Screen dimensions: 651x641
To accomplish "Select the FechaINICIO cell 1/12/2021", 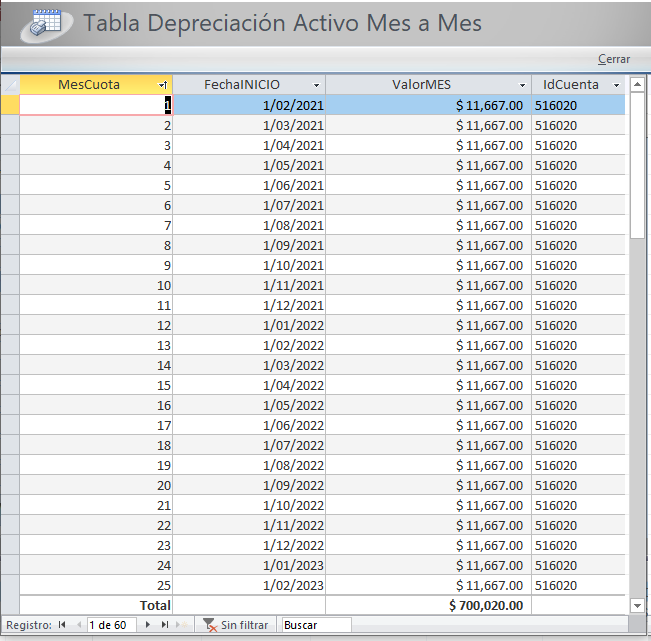I will (293, 305).
